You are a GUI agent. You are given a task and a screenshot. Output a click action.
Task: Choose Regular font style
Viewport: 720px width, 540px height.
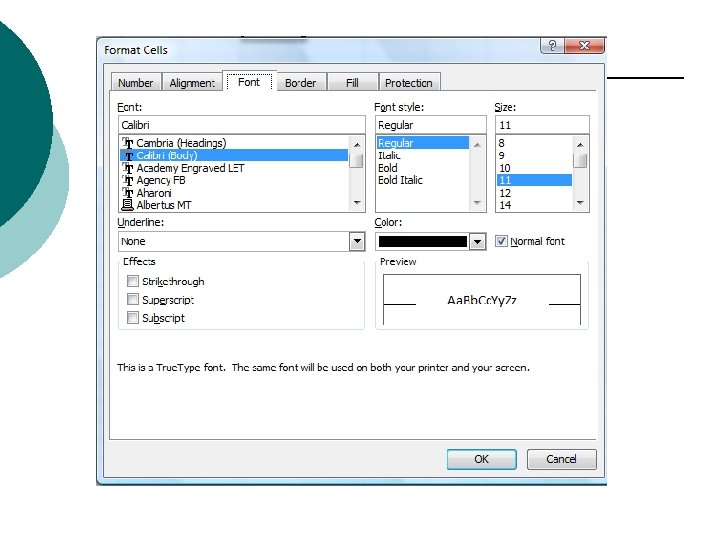(423, 143)
